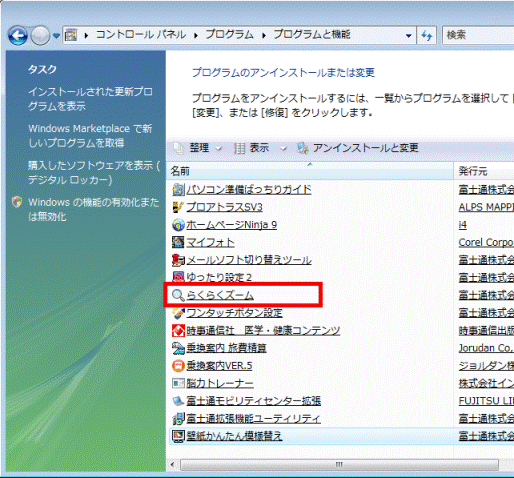Select 富士通拡張機能ユーティリティ in the list
The width and height of the screenshot is (514, 478).
(x=253, y=419)
